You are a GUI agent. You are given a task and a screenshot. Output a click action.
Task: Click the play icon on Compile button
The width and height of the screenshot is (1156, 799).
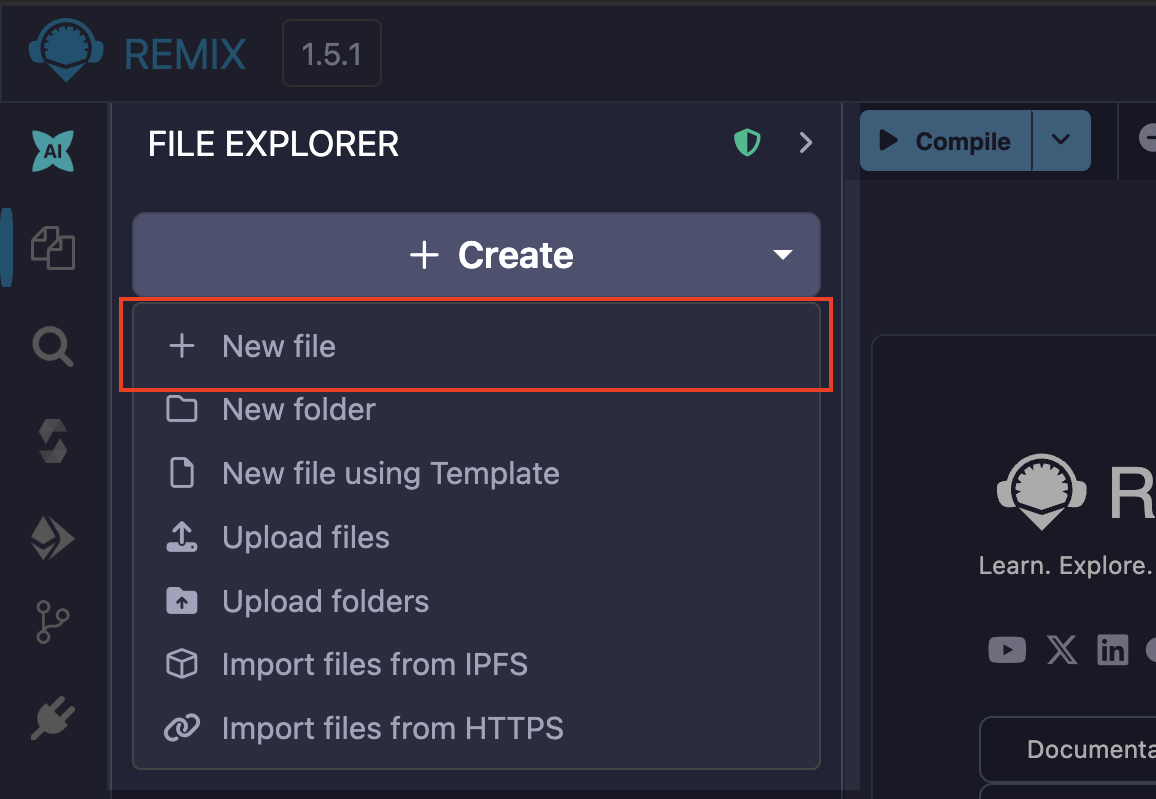888,140
